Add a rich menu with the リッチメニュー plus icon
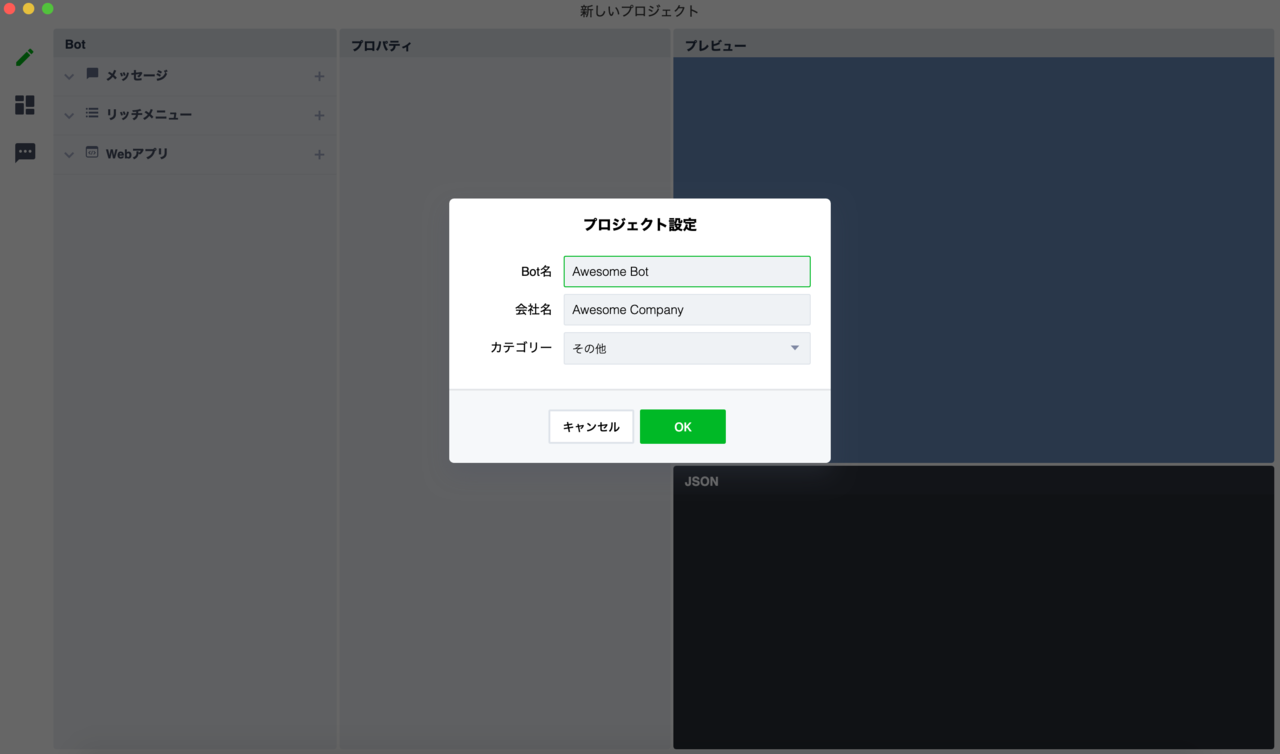The height and width of the screenshot is (754, 1280). (319, 114)
